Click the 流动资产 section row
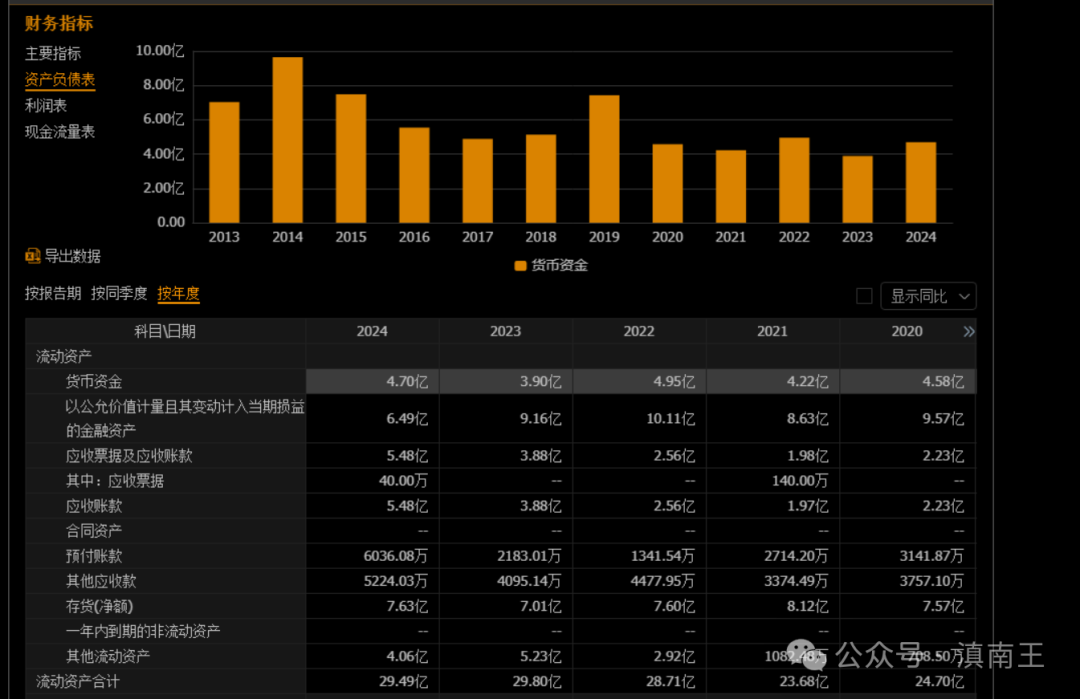This screenshot has width=1080, height=699. 501,357
